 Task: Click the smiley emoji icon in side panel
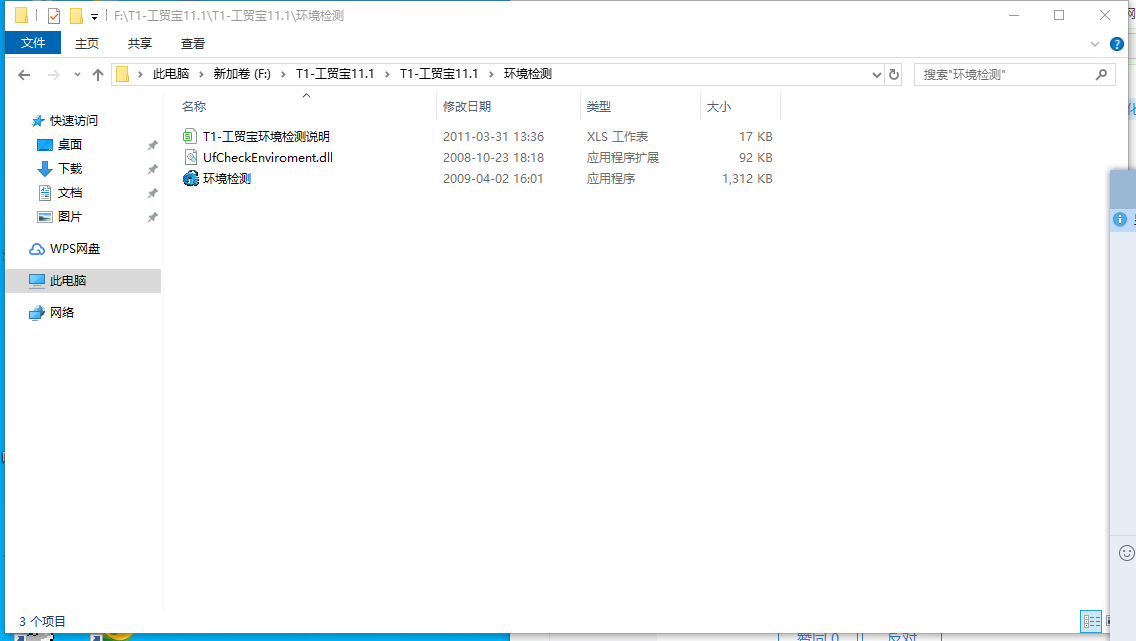tap(1127, 553)
